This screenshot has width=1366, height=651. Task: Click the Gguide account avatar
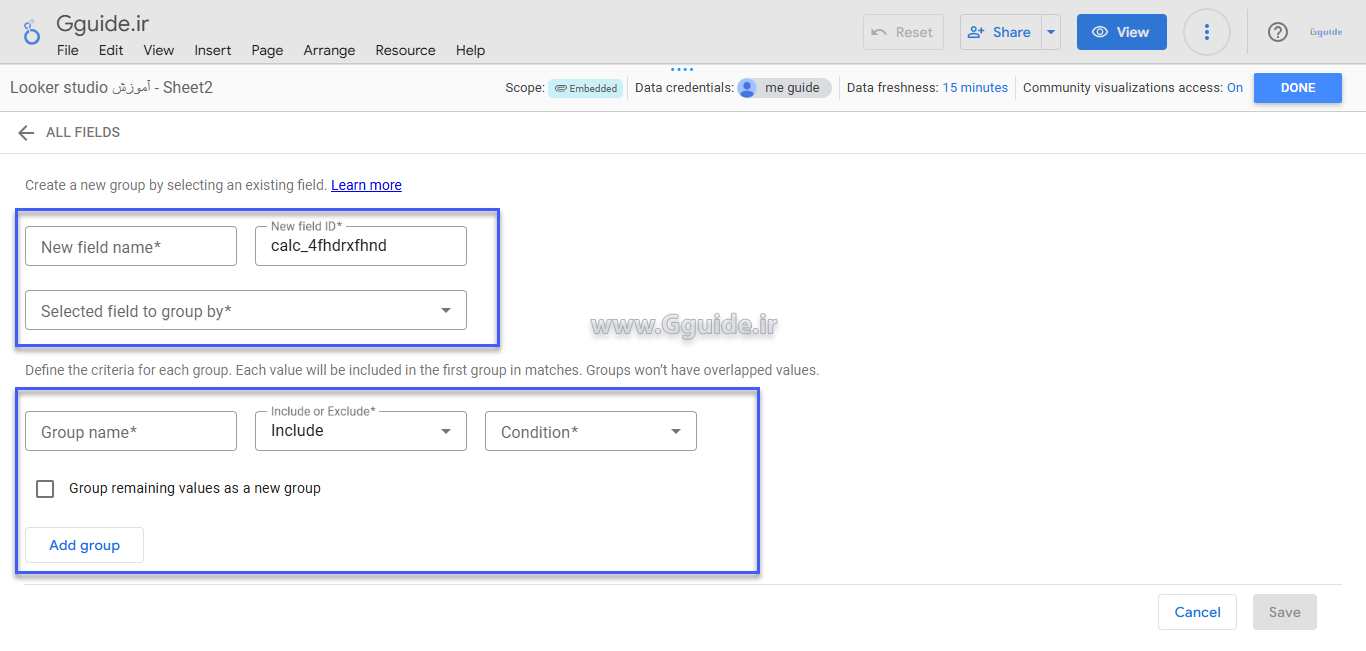pos(1326,32)
